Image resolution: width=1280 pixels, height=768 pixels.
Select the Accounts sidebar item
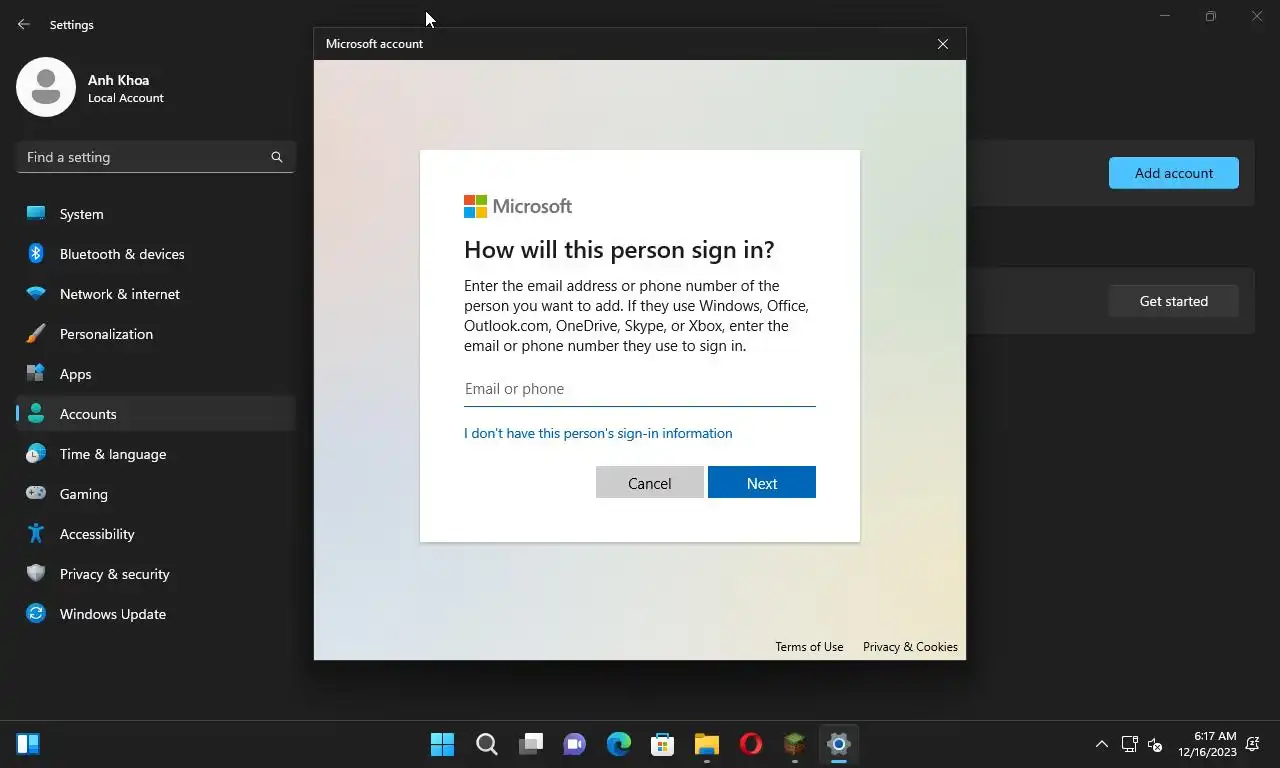[x=156, y=414]
